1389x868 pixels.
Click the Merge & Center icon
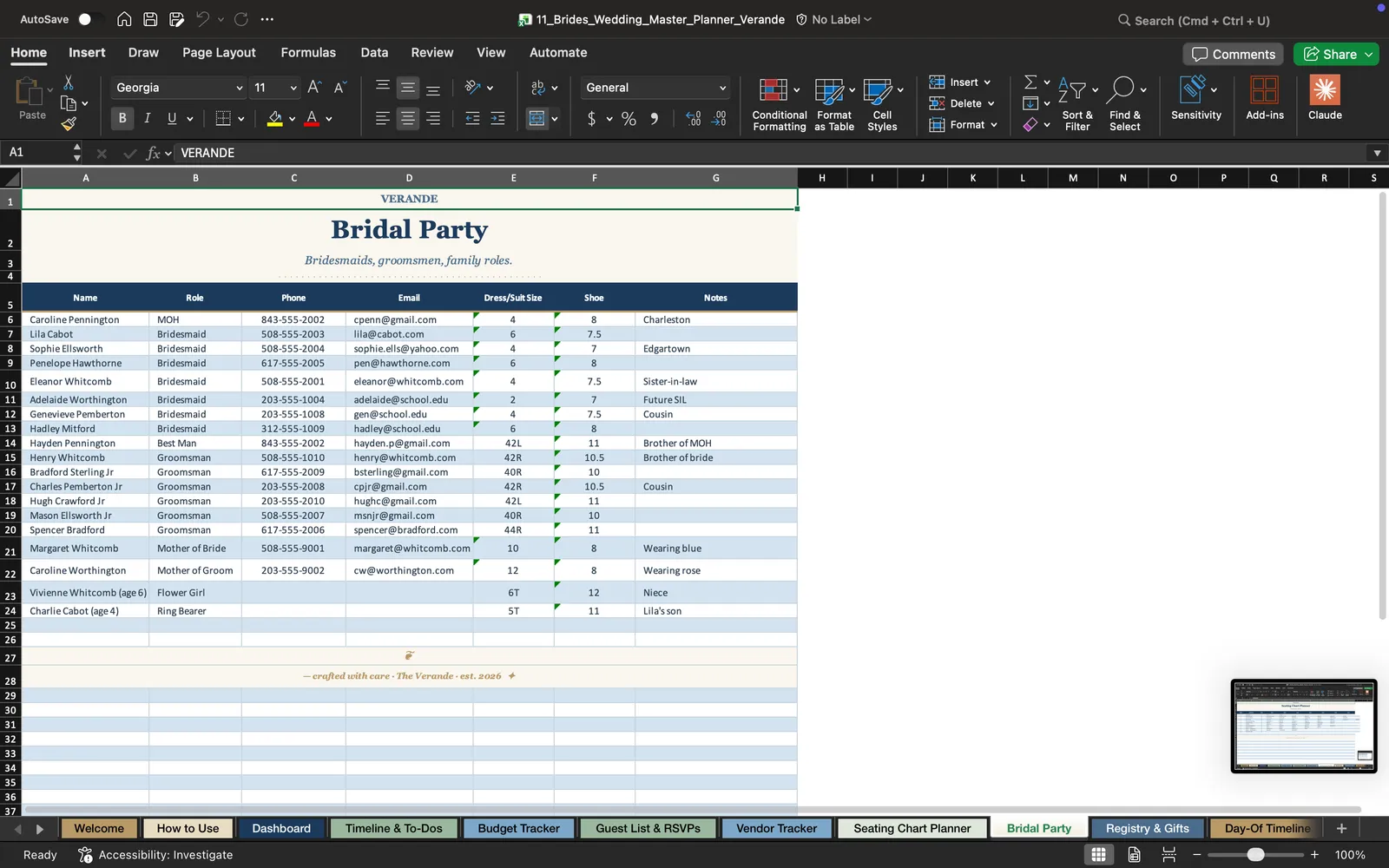[537, 118]
